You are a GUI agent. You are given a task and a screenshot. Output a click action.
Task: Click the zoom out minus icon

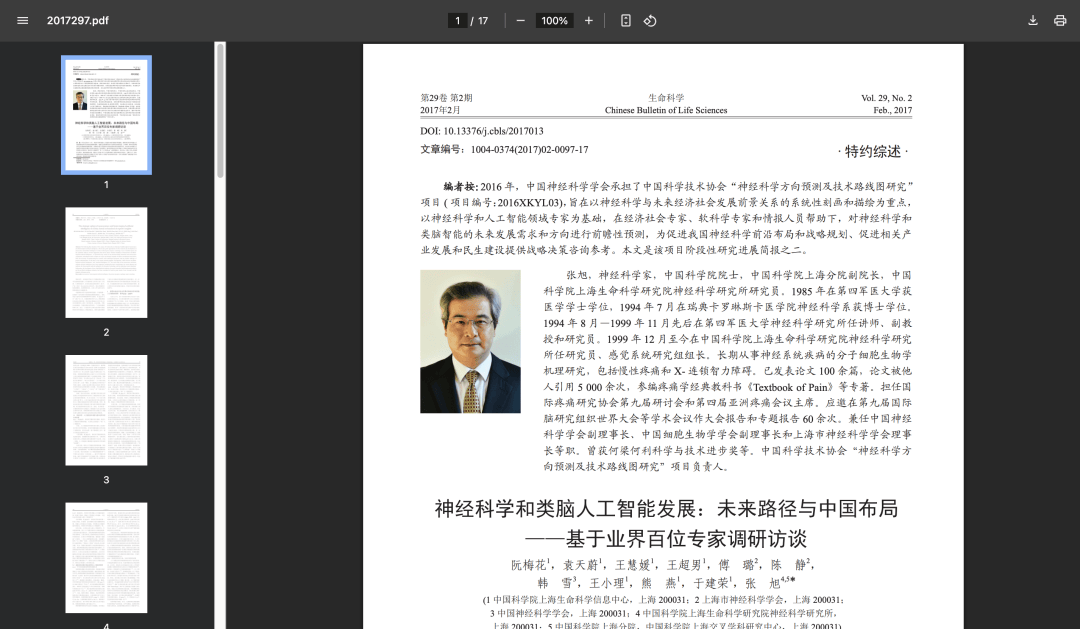[x=521, y=21]
